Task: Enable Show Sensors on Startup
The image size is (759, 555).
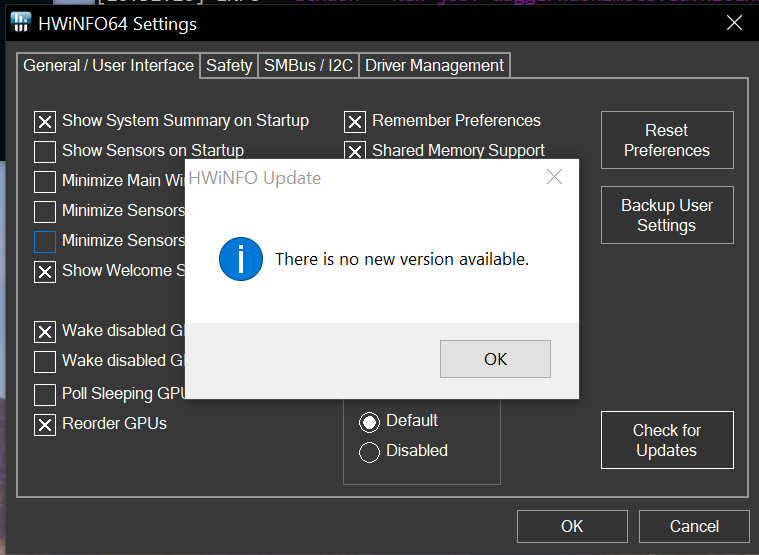Action: [x=45, y=152]
